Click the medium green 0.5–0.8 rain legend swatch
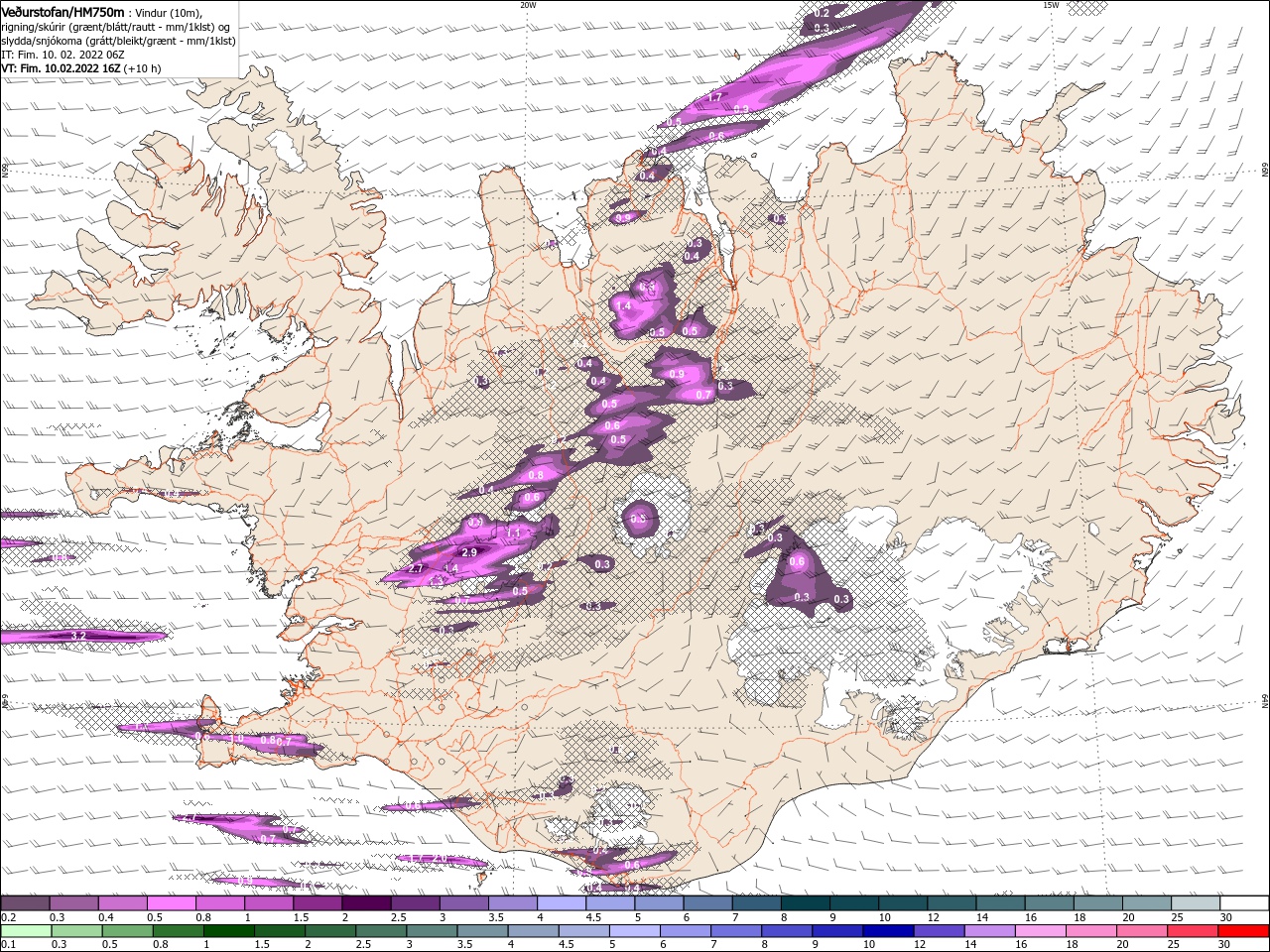Screen dimensions: 1270x952 [127, 931]
